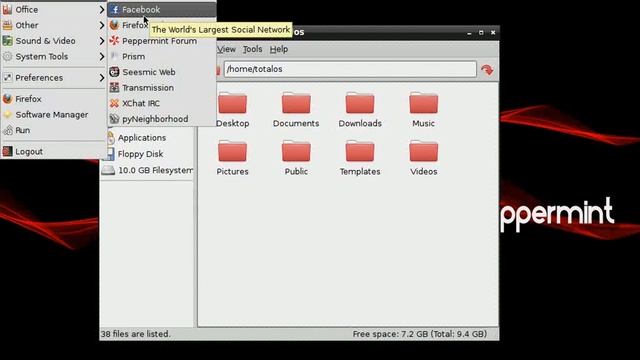Open the Documents folder

coord(296,110)
